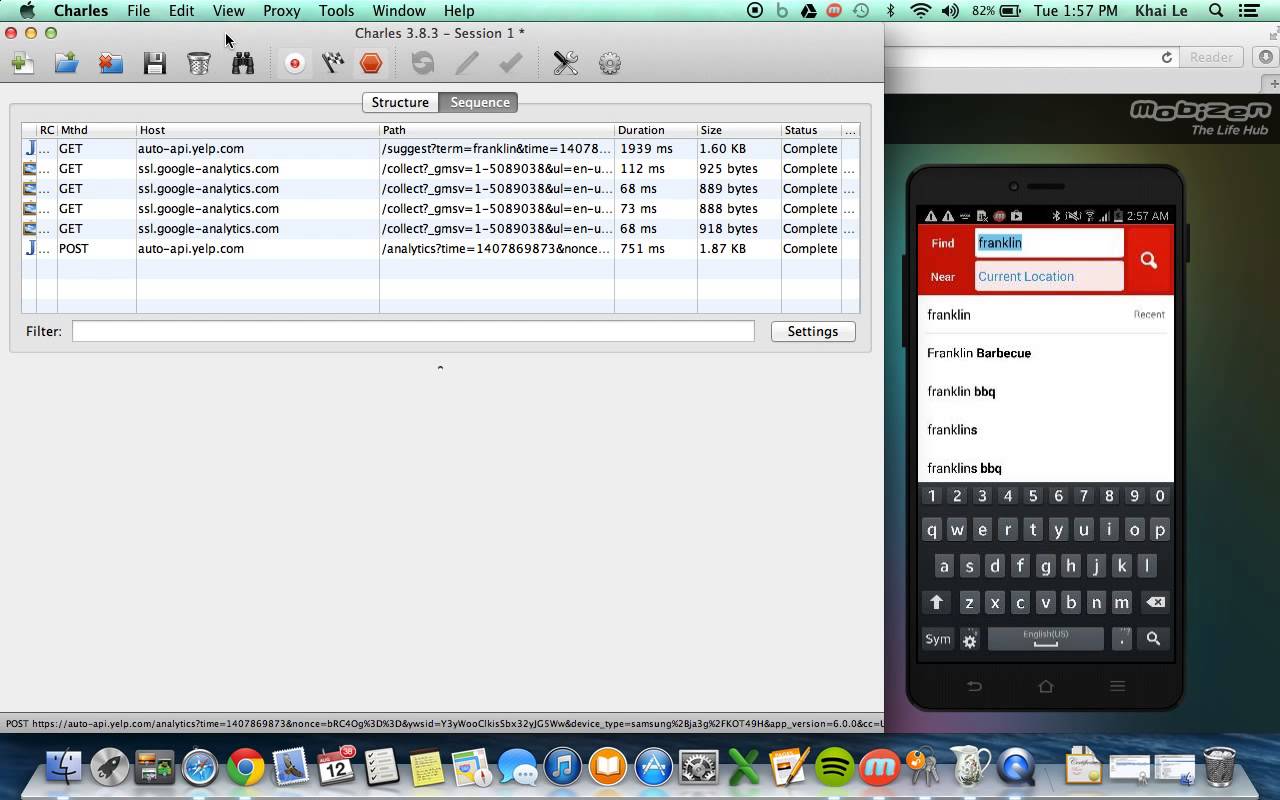The height and width of the screenshot is (800, 1280).
Task: Open the File menu
Action: click(x=139, y=11)
